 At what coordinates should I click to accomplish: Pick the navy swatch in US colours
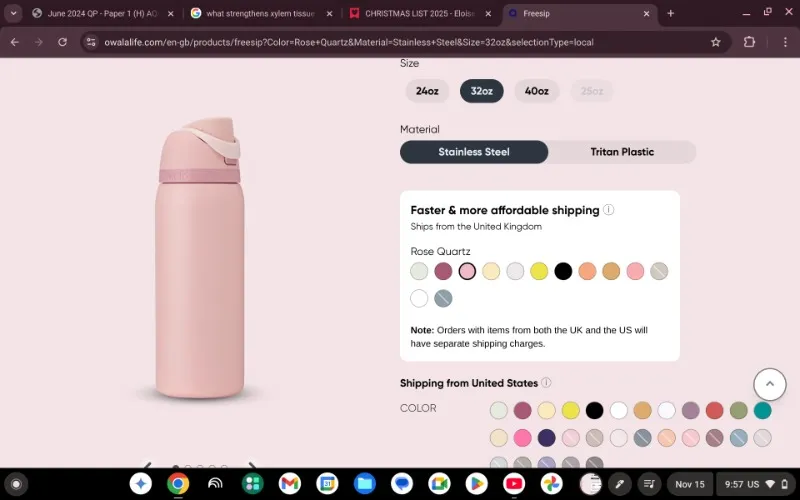[x=546, y=438]
